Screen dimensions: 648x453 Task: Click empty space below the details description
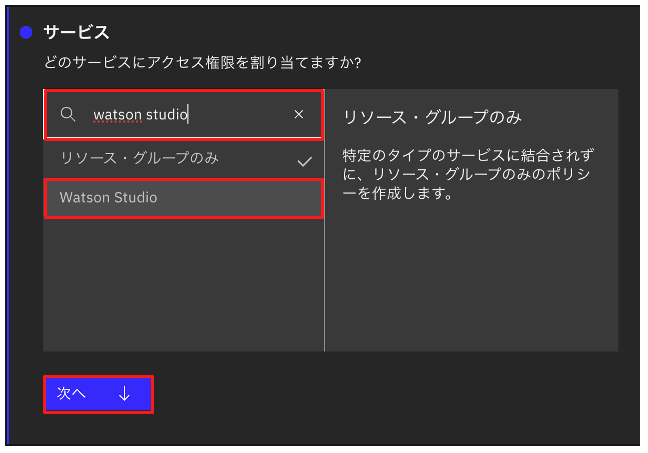pyautogui.click(x=470, y=280)
